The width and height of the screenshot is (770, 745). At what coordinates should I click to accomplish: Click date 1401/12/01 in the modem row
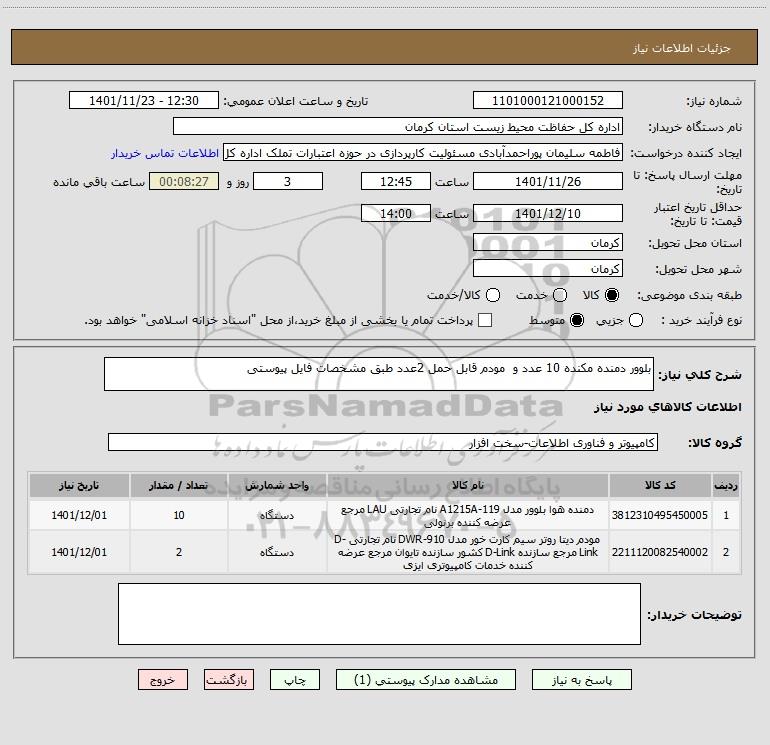click(79, 552)
